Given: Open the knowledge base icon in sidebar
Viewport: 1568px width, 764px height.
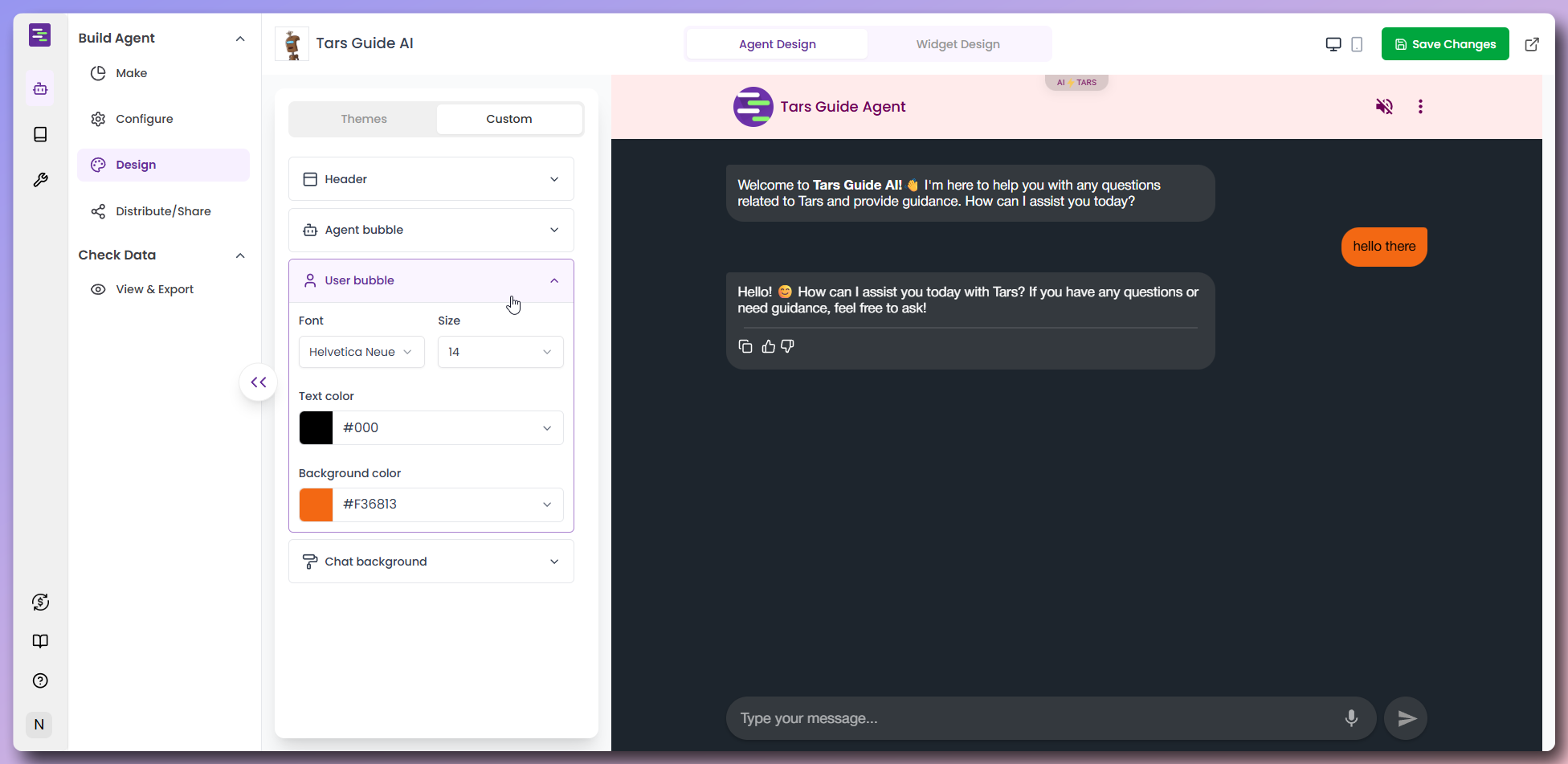Looking at the screenshot, I should pyautogui.click(x=40, y=134).
